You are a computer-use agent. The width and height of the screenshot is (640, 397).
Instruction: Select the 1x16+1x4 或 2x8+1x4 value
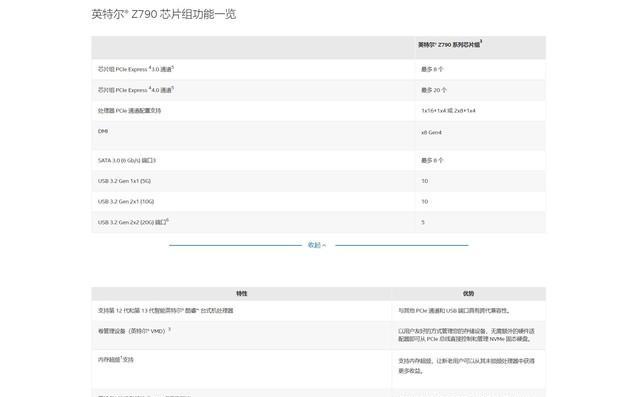tap(448, 111)
